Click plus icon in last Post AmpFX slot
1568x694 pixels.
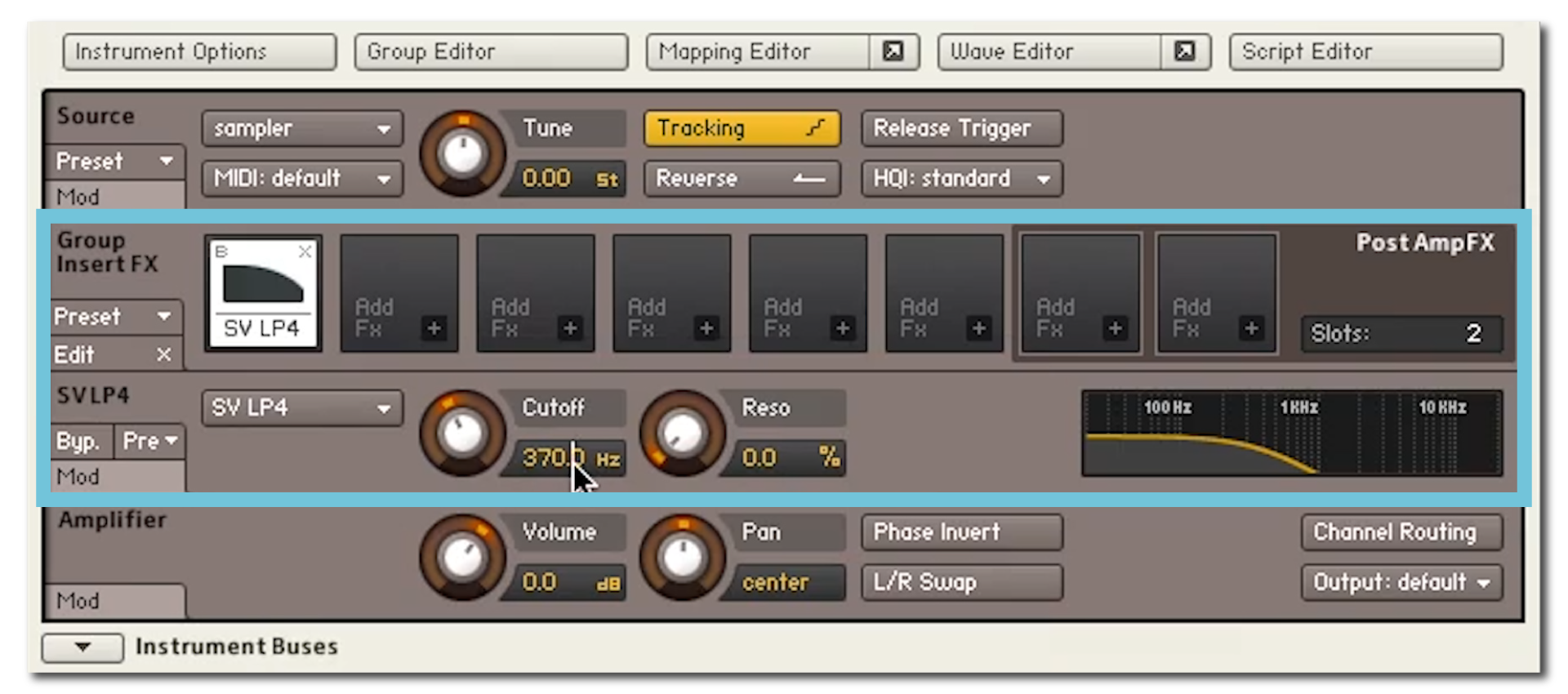coord(1250,328)
